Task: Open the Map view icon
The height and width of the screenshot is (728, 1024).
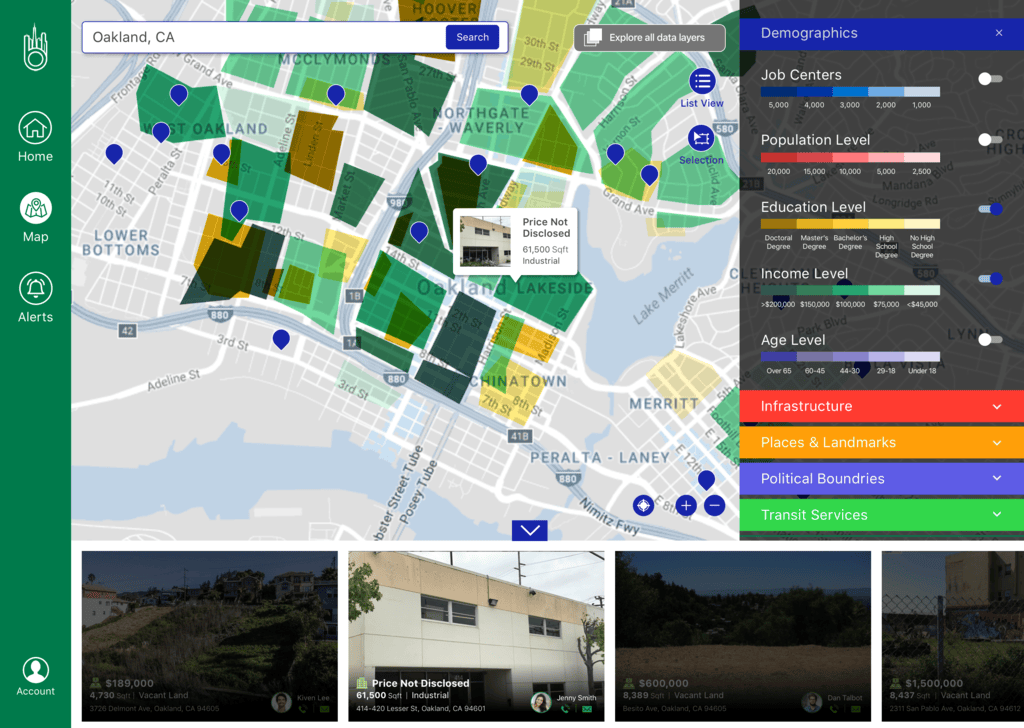Action: [x=35, y=208]
